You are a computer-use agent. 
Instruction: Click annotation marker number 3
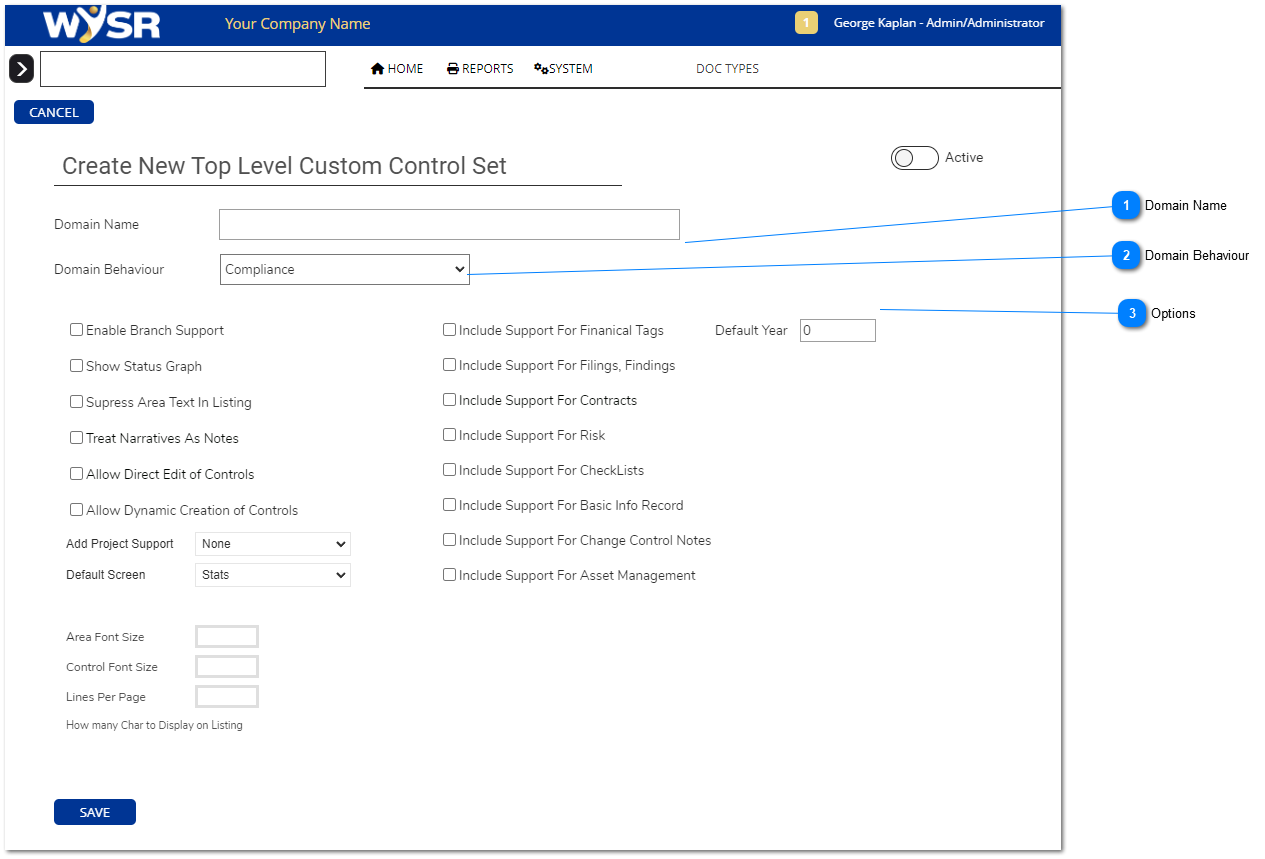pos(1132,314)
